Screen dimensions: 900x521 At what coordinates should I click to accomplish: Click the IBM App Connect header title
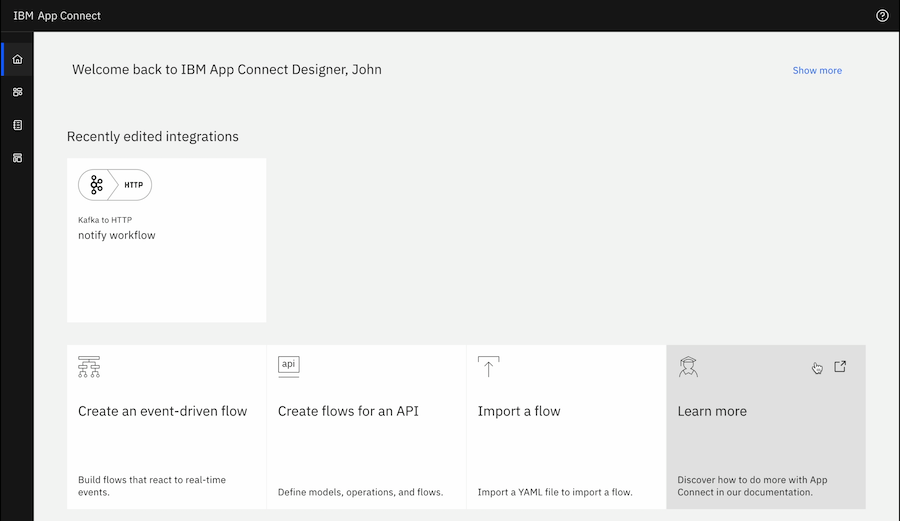coord(57,15)
